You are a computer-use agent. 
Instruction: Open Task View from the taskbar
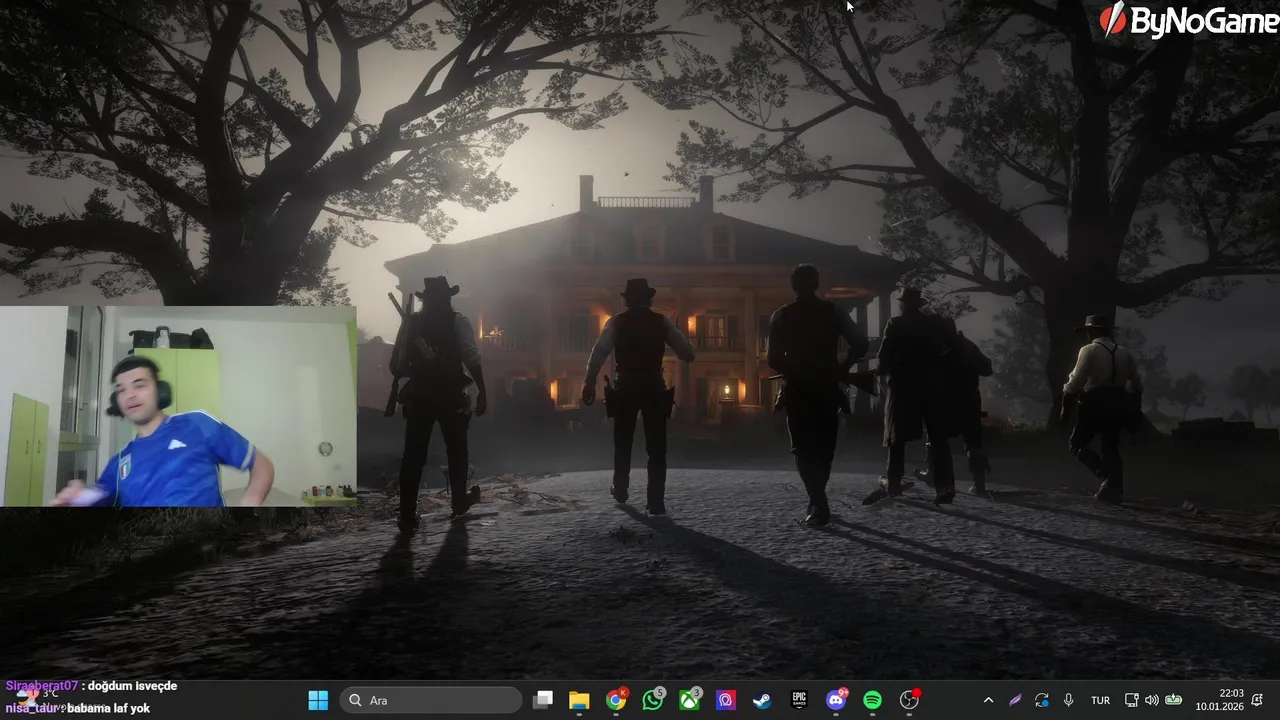pyautogui.click(x=543, y=700)
